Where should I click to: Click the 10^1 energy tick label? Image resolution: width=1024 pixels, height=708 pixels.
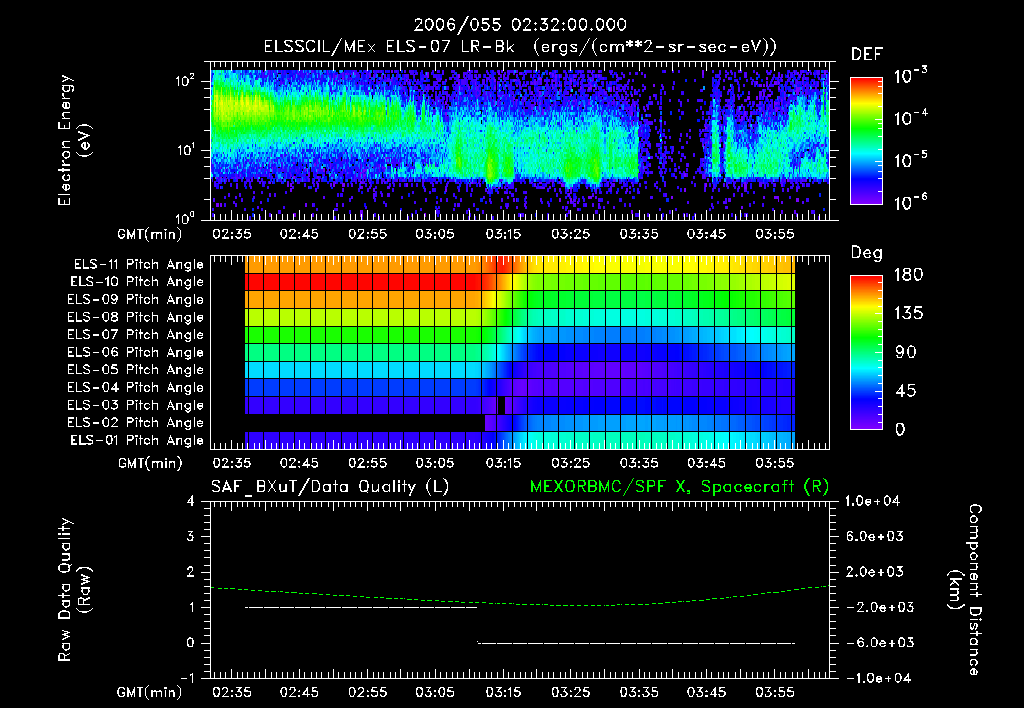point(185,150)
